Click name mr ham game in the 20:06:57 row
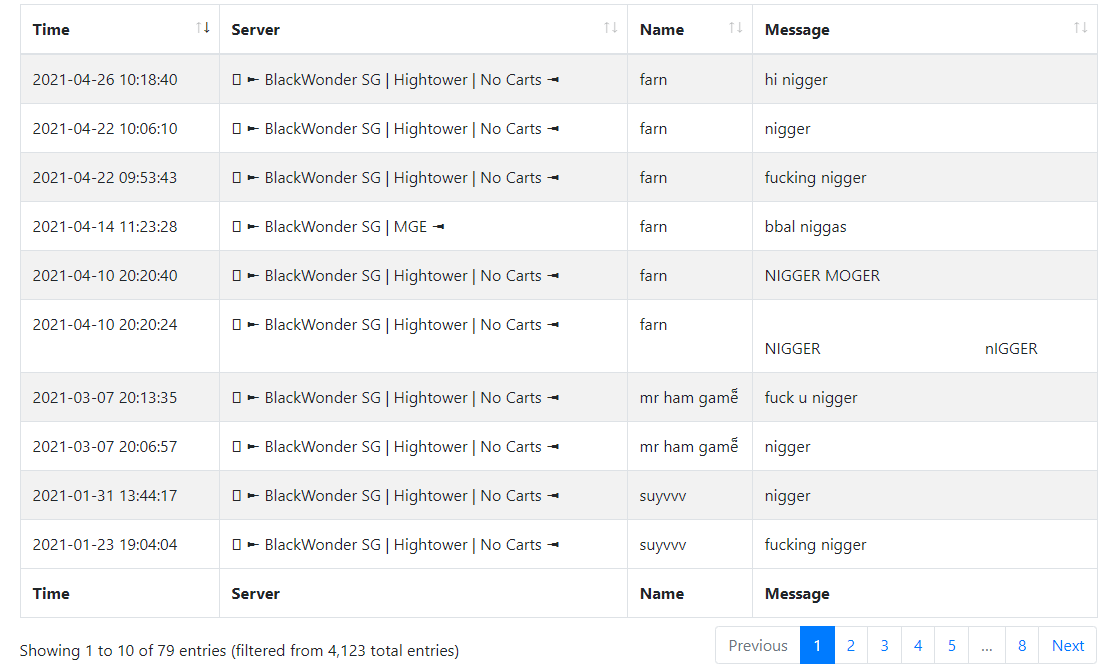The height and width of the screenshot is (669, 1107). [689, 446]
